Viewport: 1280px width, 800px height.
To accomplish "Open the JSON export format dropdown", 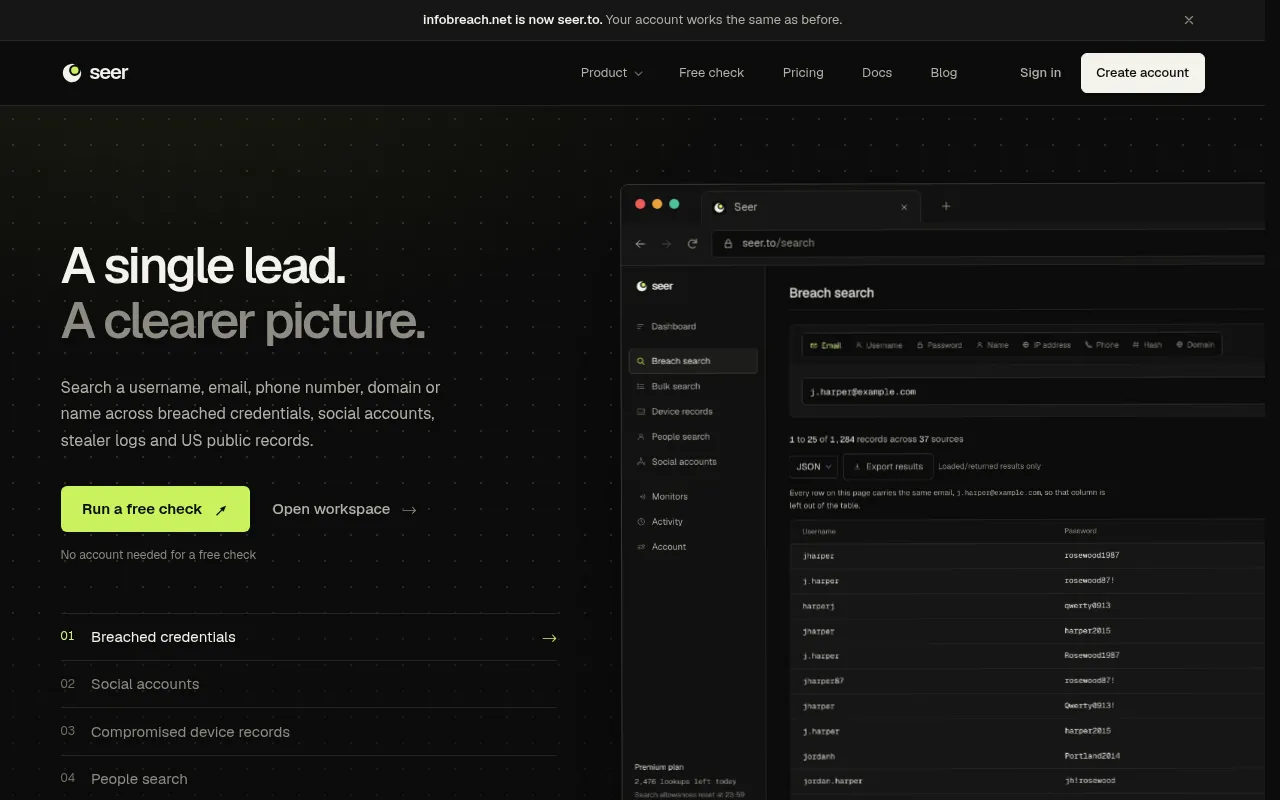I will point(813,466).
